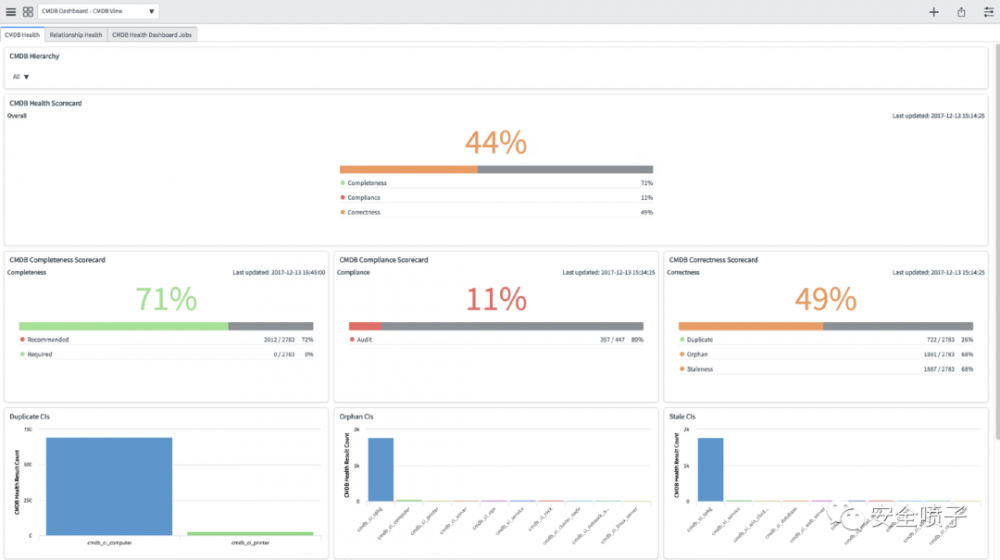Open the Staleness metric row

coord(826,369)
